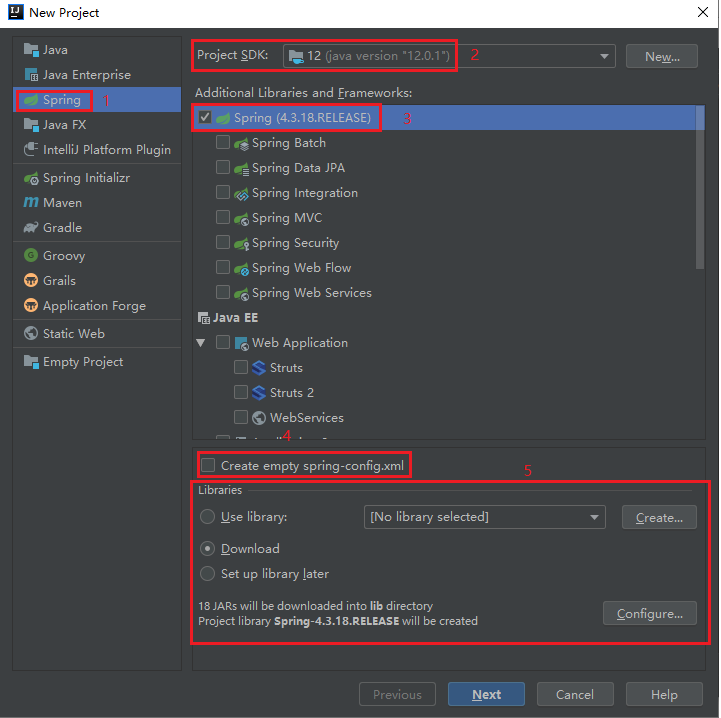Select the Use library radio button
This screenshot has height=718, width=721.
point(207,517)
